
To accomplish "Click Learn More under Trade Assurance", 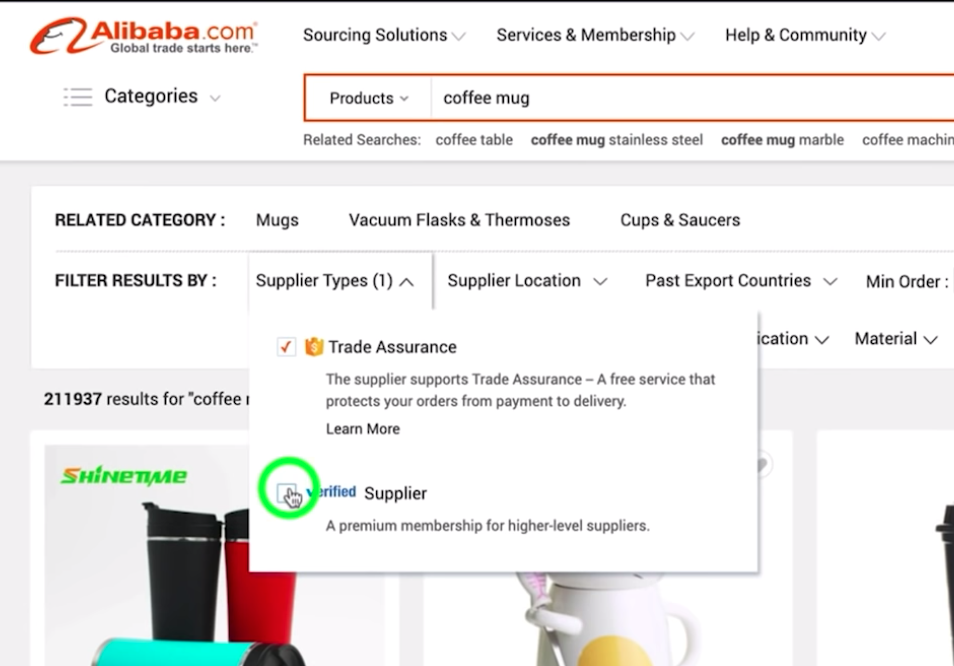I will pos(363,429).
